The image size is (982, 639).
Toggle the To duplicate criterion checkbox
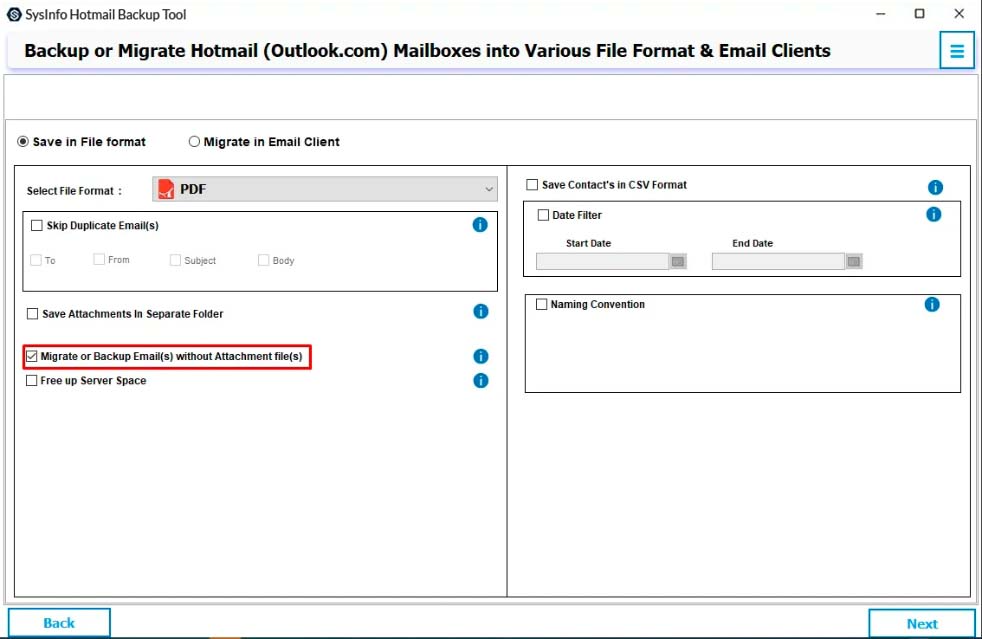click(36, 260)
